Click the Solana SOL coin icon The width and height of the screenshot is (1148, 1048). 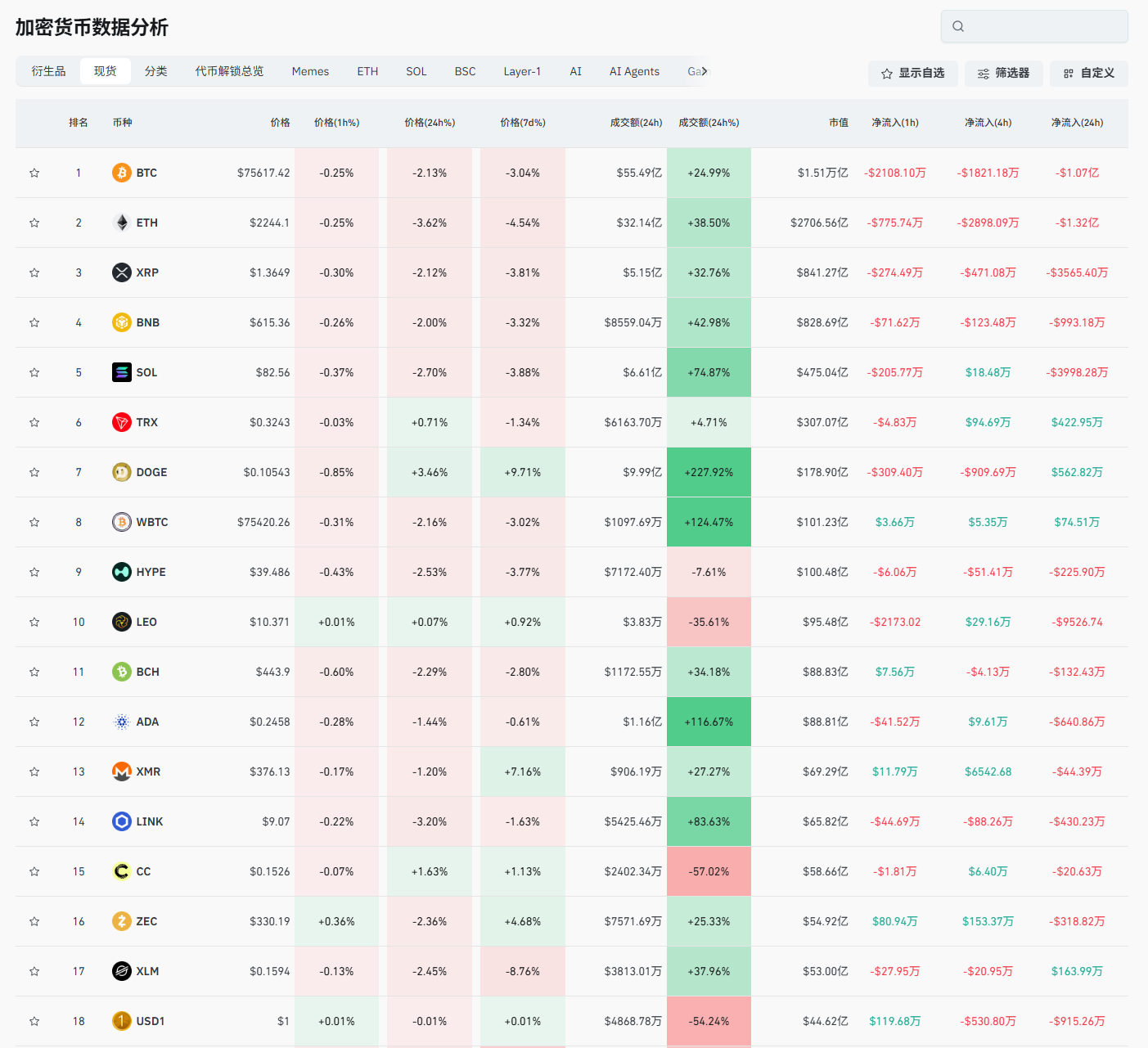122,372
